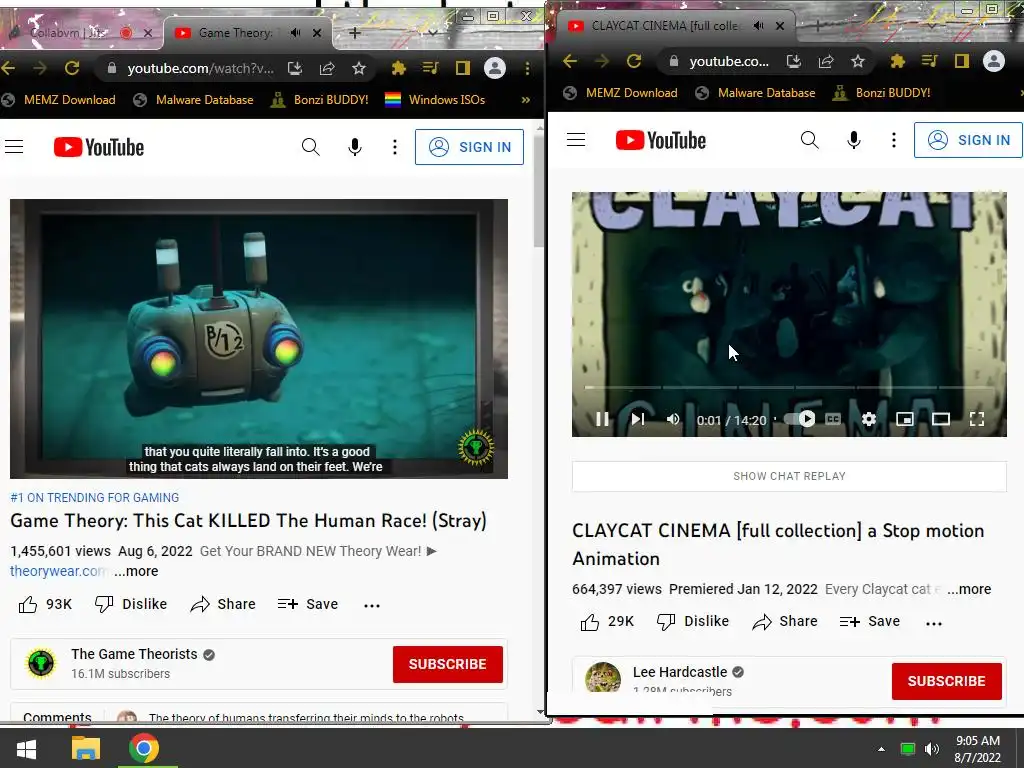Save the Game Theory video to playlist

click(x=308, y=605)
